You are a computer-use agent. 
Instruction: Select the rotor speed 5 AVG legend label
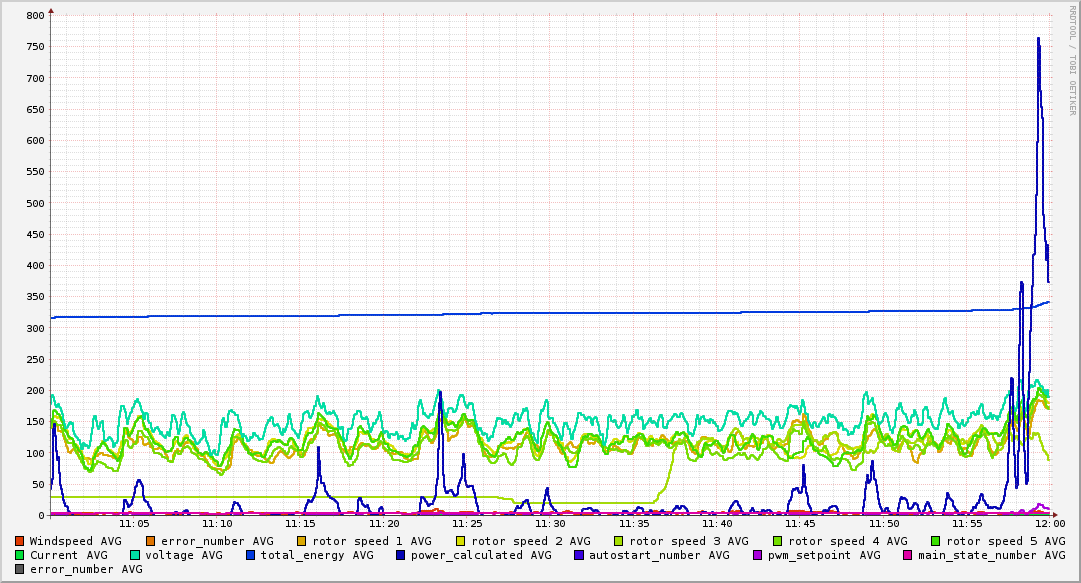(1006, 542)
